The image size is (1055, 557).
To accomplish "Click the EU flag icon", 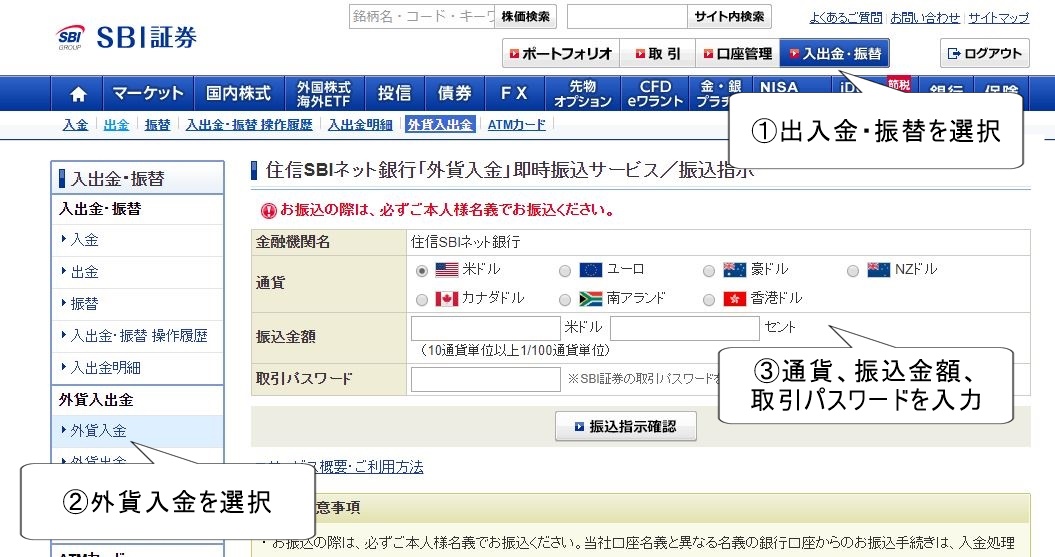I will point(591,270).
